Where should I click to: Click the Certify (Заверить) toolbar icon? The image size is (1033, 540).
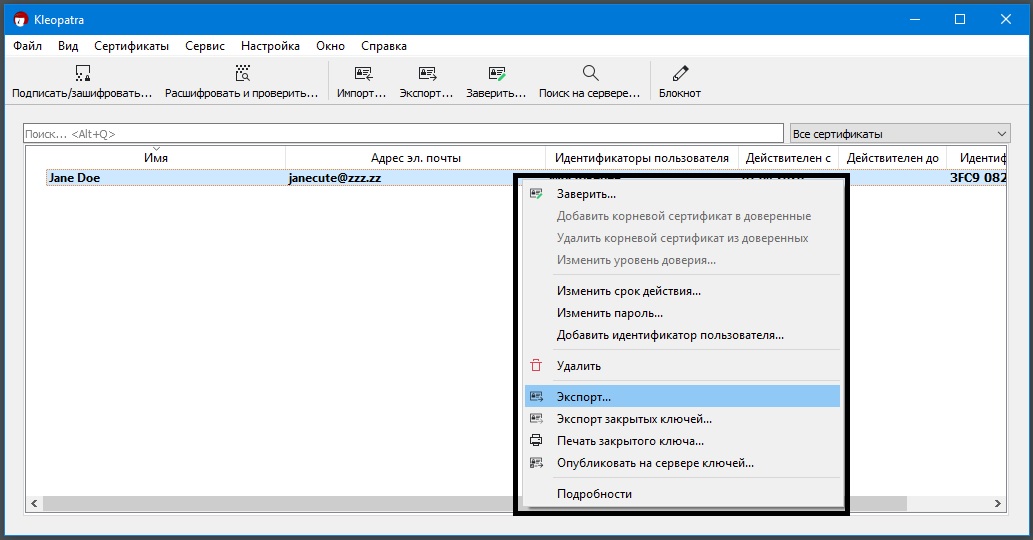click(496, 74)
